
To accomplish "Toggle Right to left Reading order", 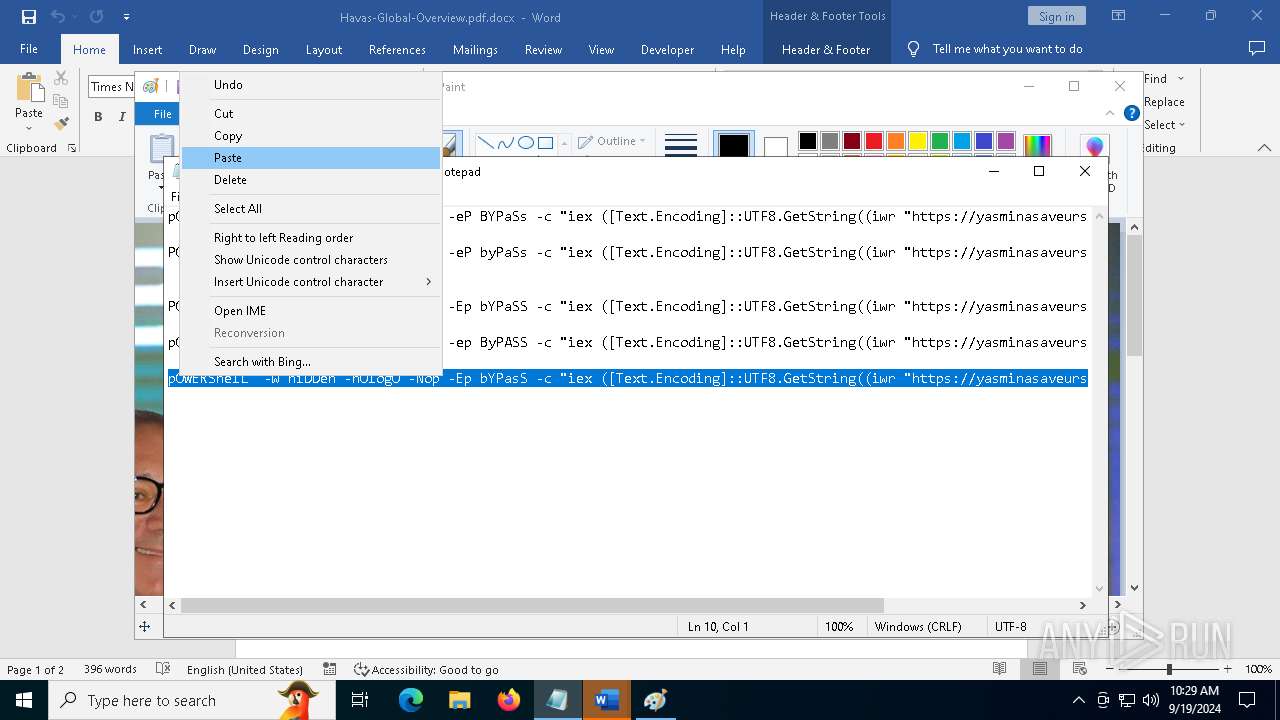I will pos(311,238).
